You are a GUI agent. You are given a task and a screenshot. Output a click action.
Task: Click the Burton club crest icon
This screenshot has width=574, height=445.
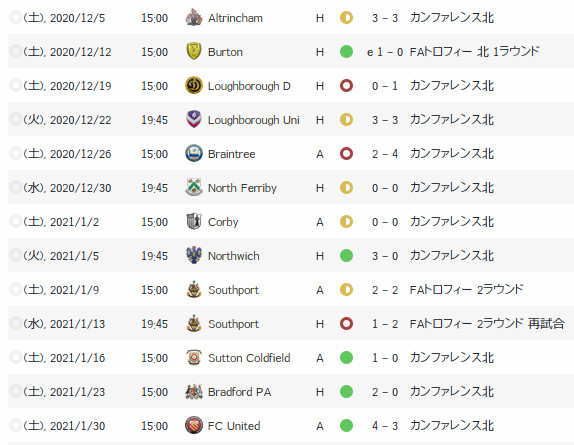coord(194,52)
